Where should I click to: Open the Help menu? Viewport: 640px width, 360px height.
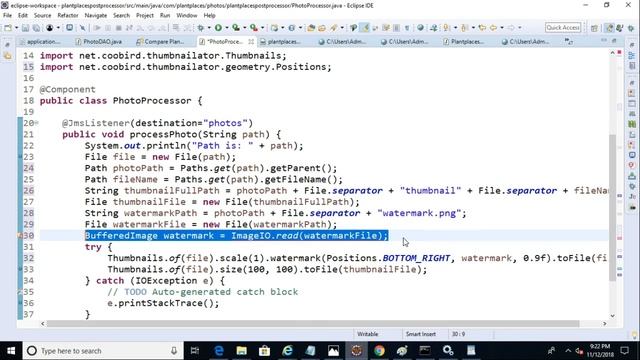[209, 16]
